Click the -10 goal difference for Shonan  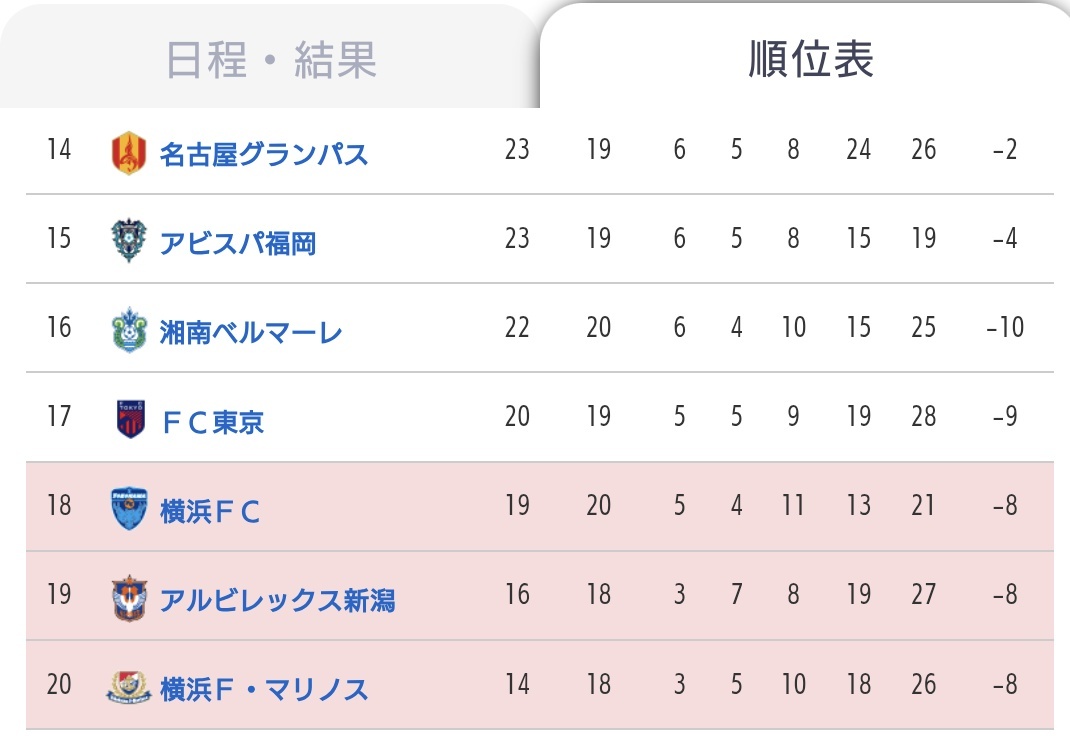[x=1005, y=327]
